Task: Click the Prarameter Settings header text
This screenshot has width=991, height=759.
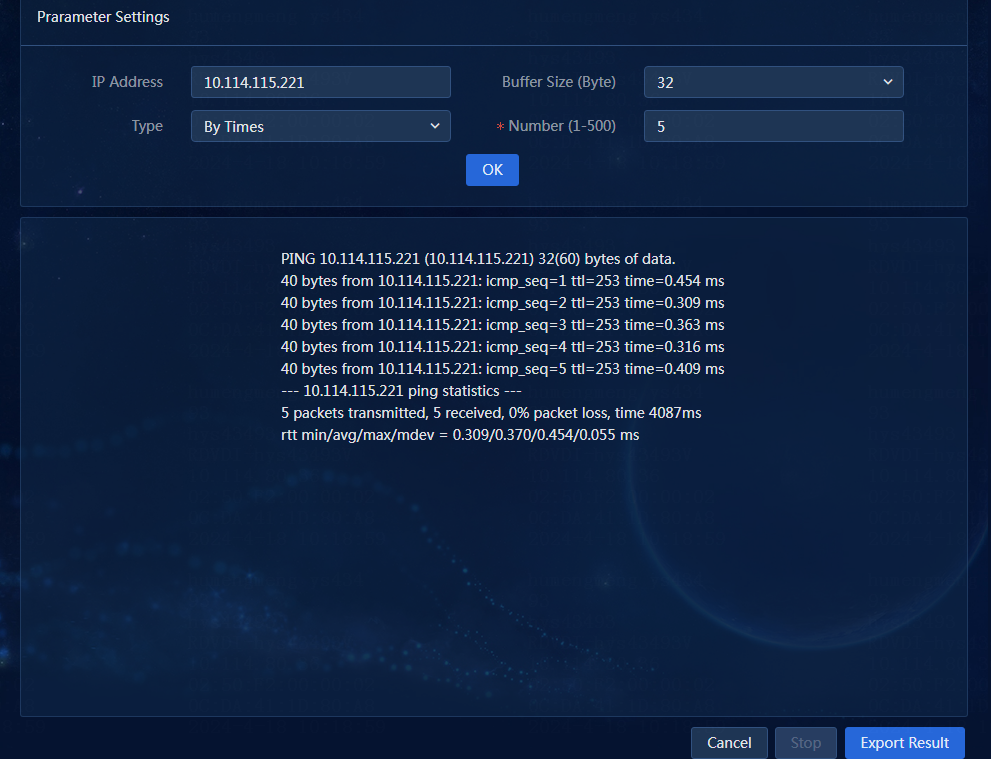Action: [x=103, y=17]
